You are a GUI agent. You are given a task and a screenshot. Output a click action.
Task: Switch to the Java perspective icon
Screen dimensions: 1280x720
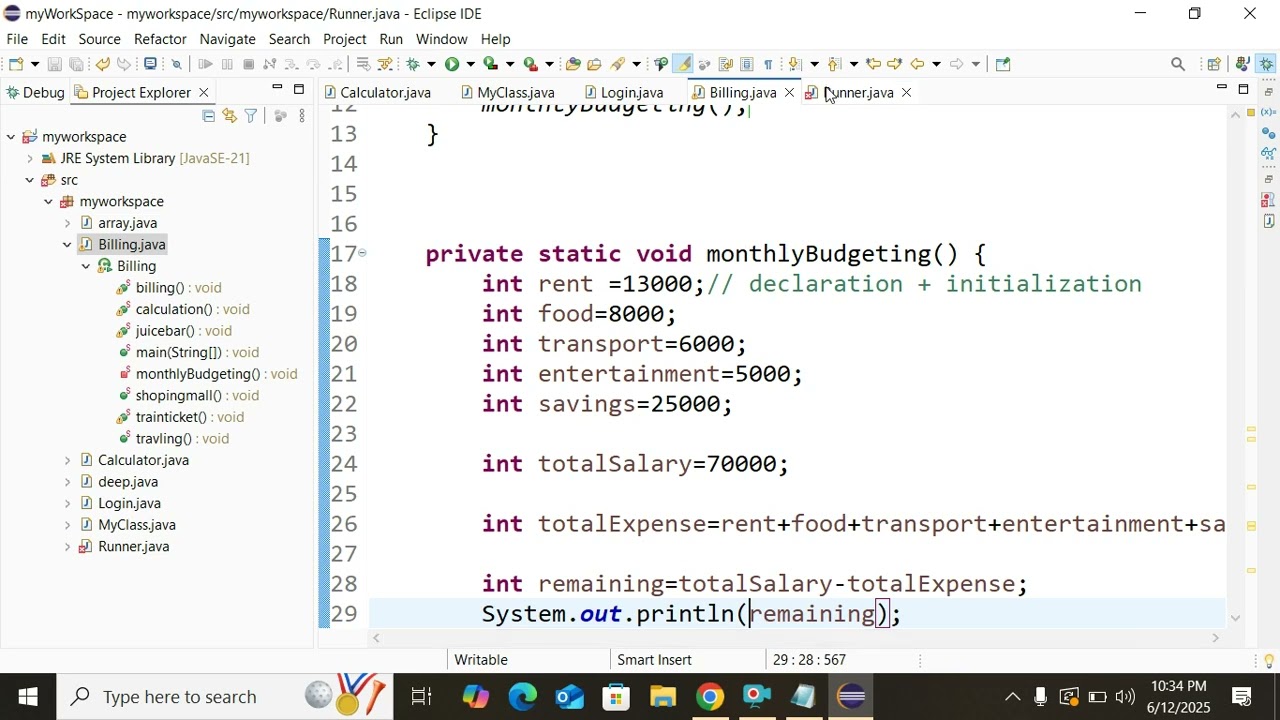coord(1241,64)
